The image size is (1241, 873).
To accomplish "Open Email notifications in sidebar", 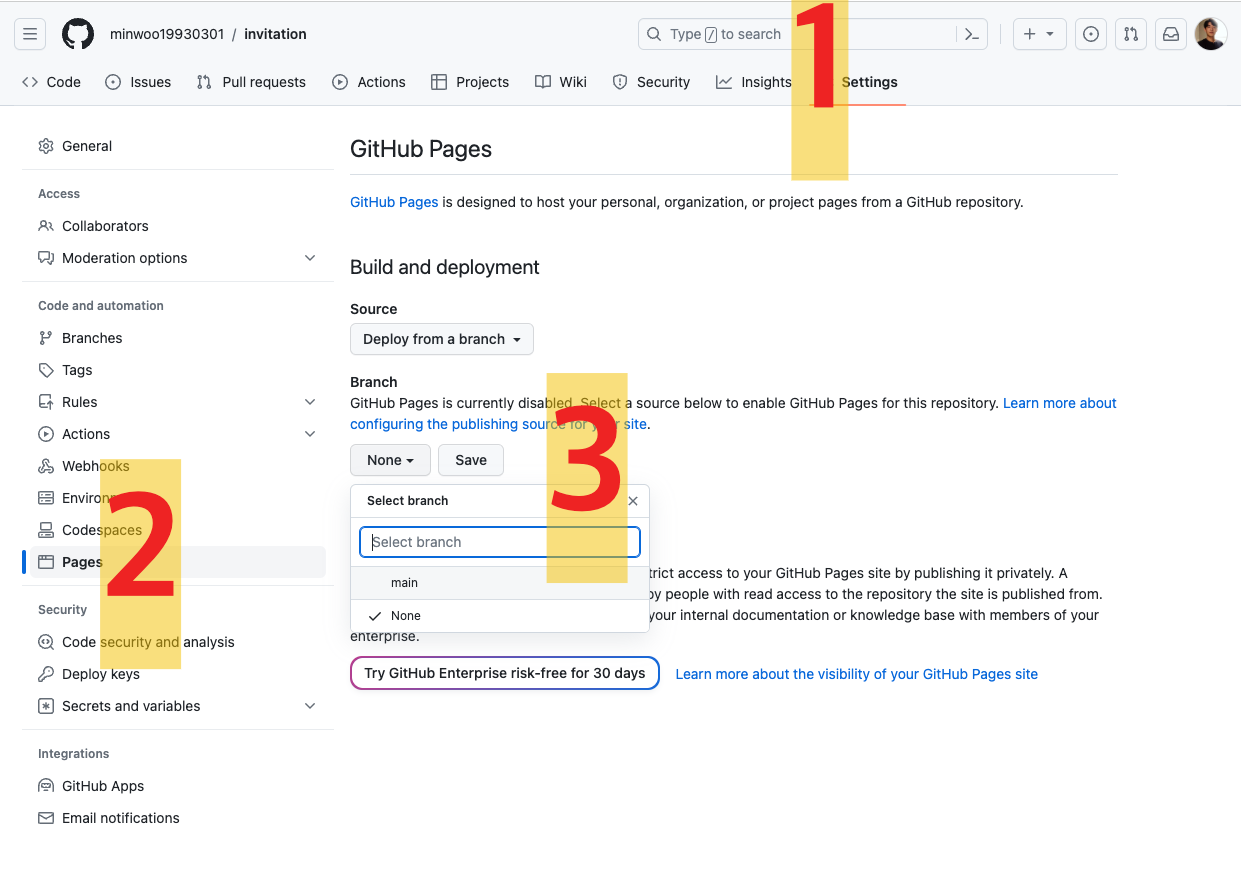I will coord(121,818).
